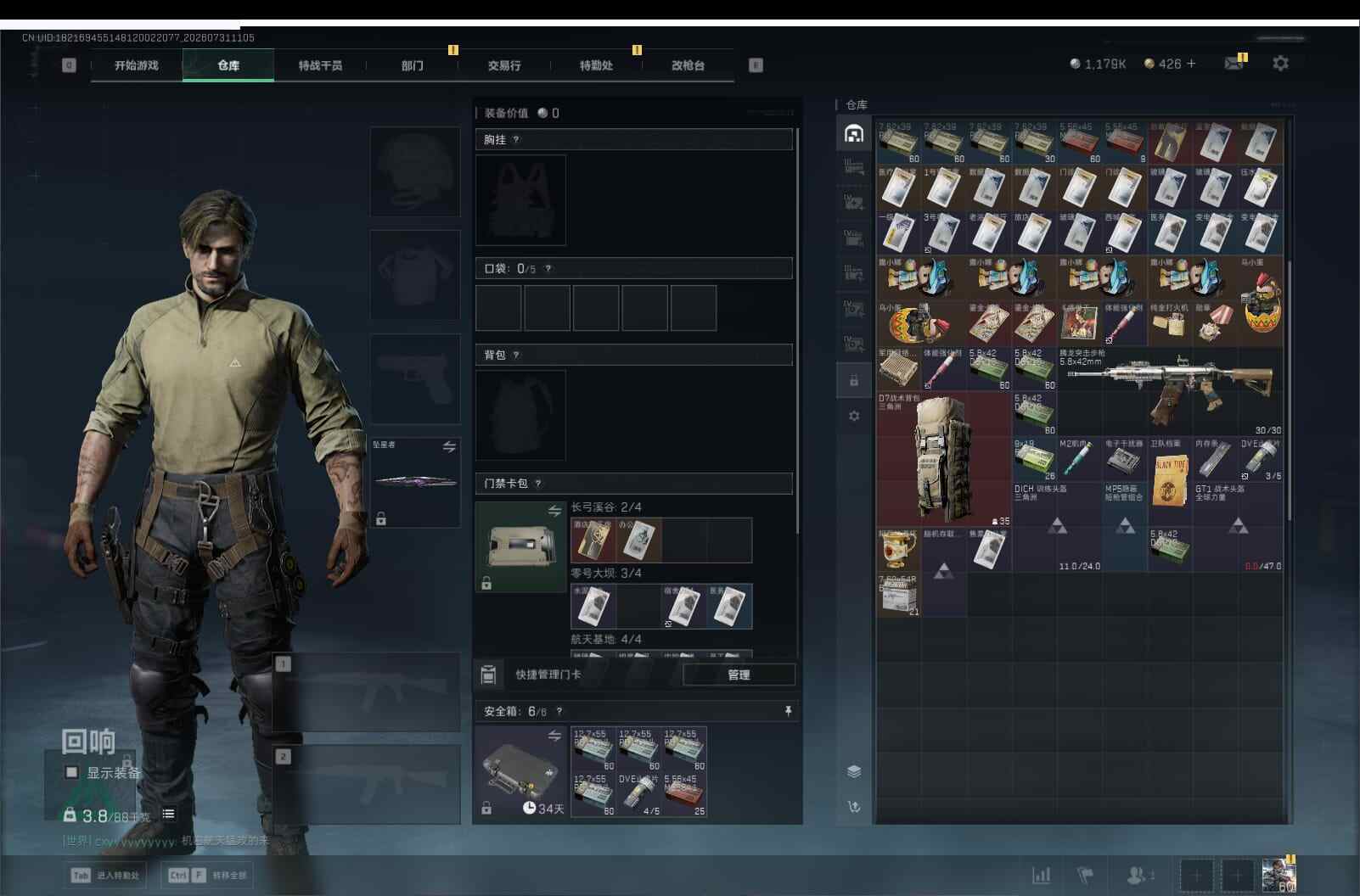Click the equipment panel vertical scrollbar

(x=798, y=331)
